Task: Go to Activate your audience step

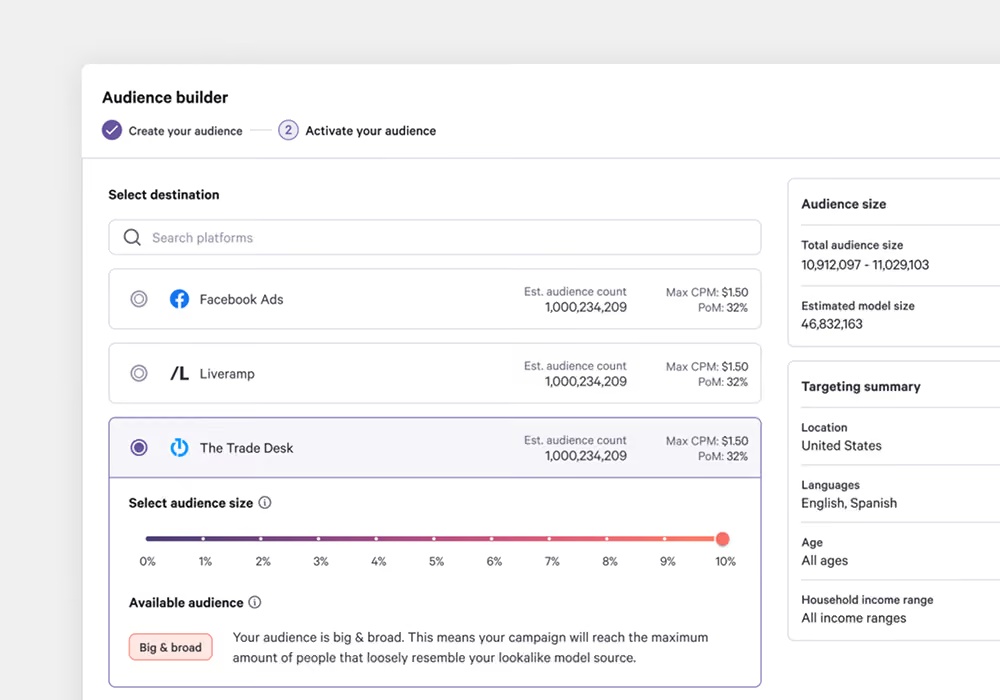Action: click(371, 131)
